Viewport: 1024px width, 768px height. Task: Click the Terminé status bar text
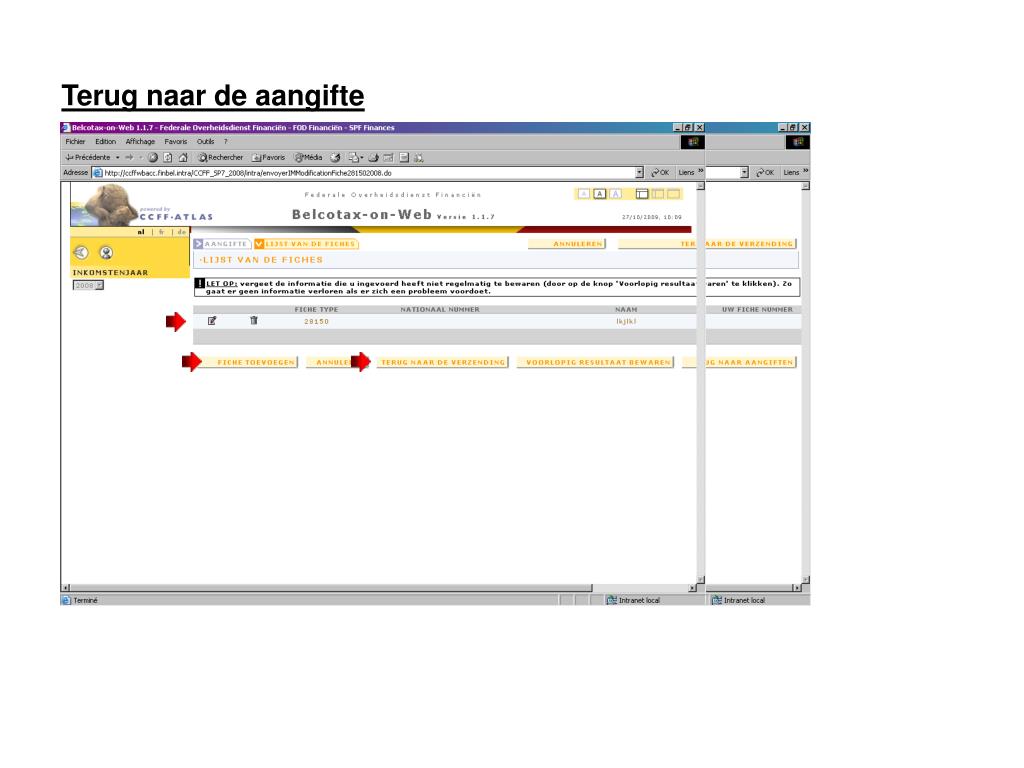click(x=85, y=600)
